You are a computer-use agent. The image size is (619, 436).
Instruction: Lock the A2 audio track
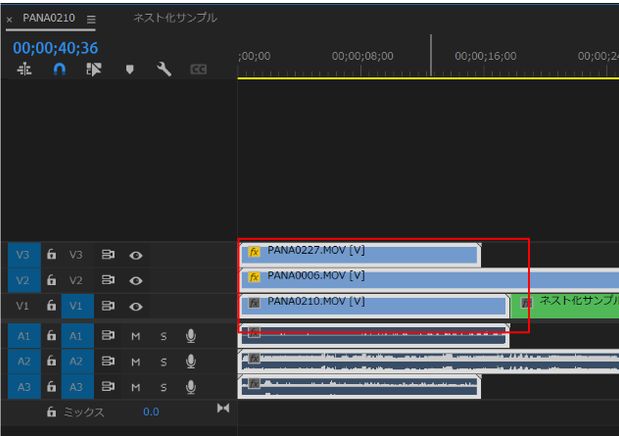[x=51, y=361]
